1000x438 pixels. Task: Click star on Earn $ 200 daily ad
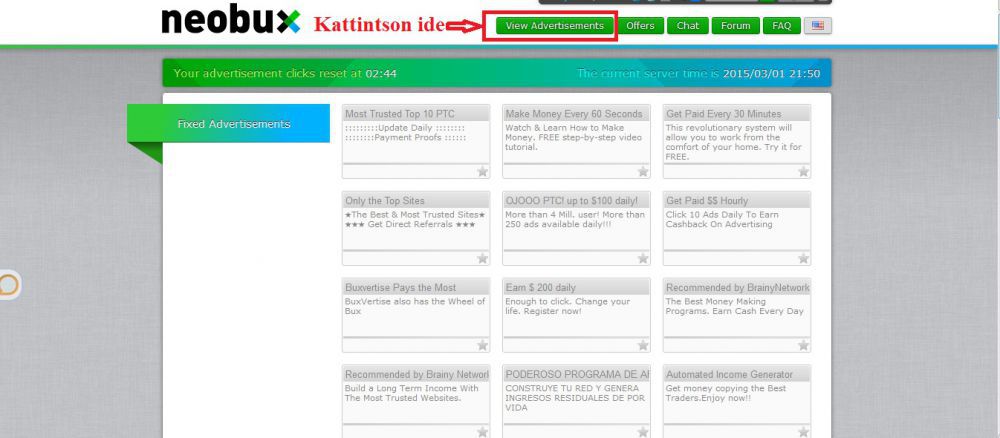coord(643,346)
